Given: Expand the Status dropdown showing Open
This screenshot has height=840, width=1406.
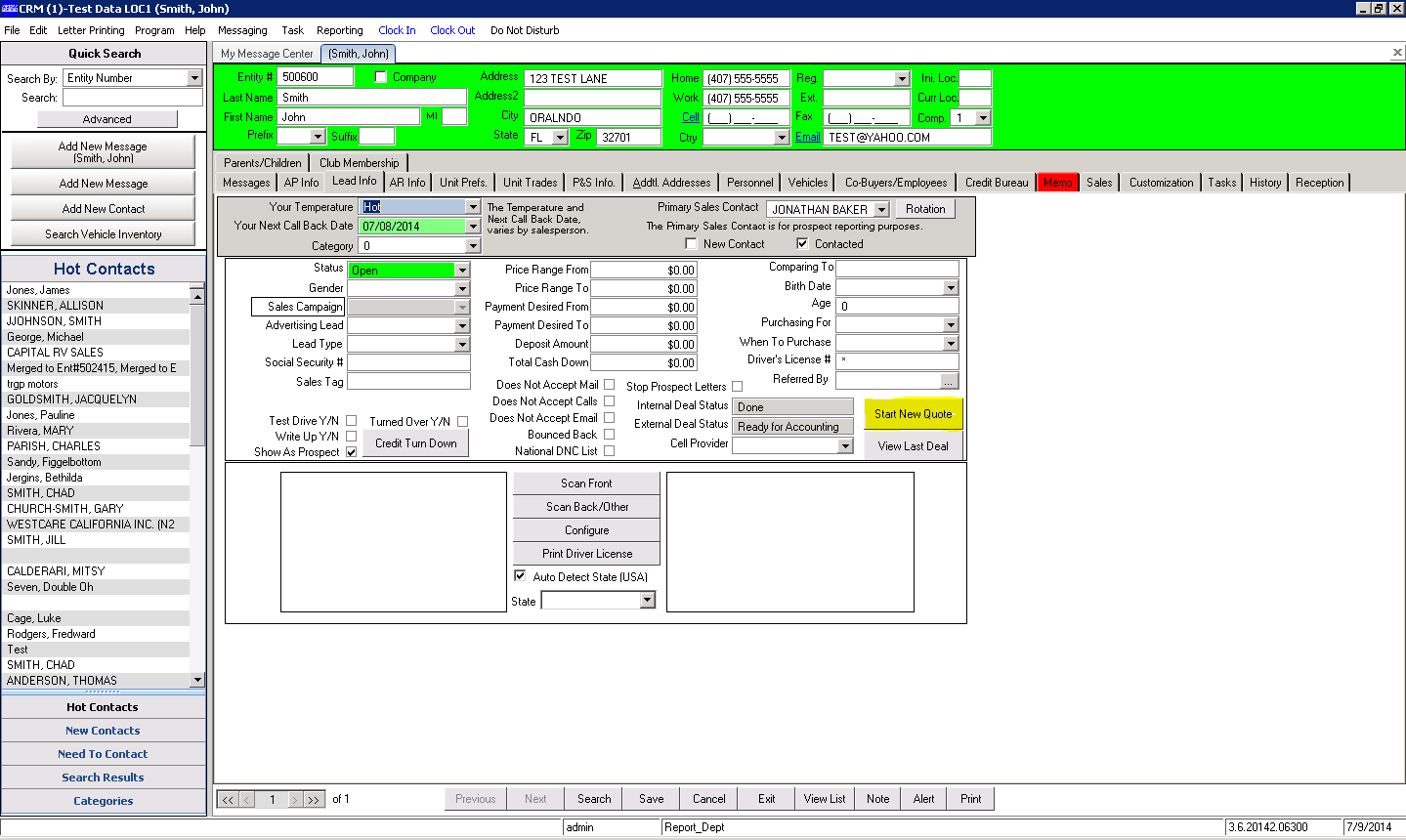Looking at the screenshot, I should pyautogui.click(x=462, y=271).
